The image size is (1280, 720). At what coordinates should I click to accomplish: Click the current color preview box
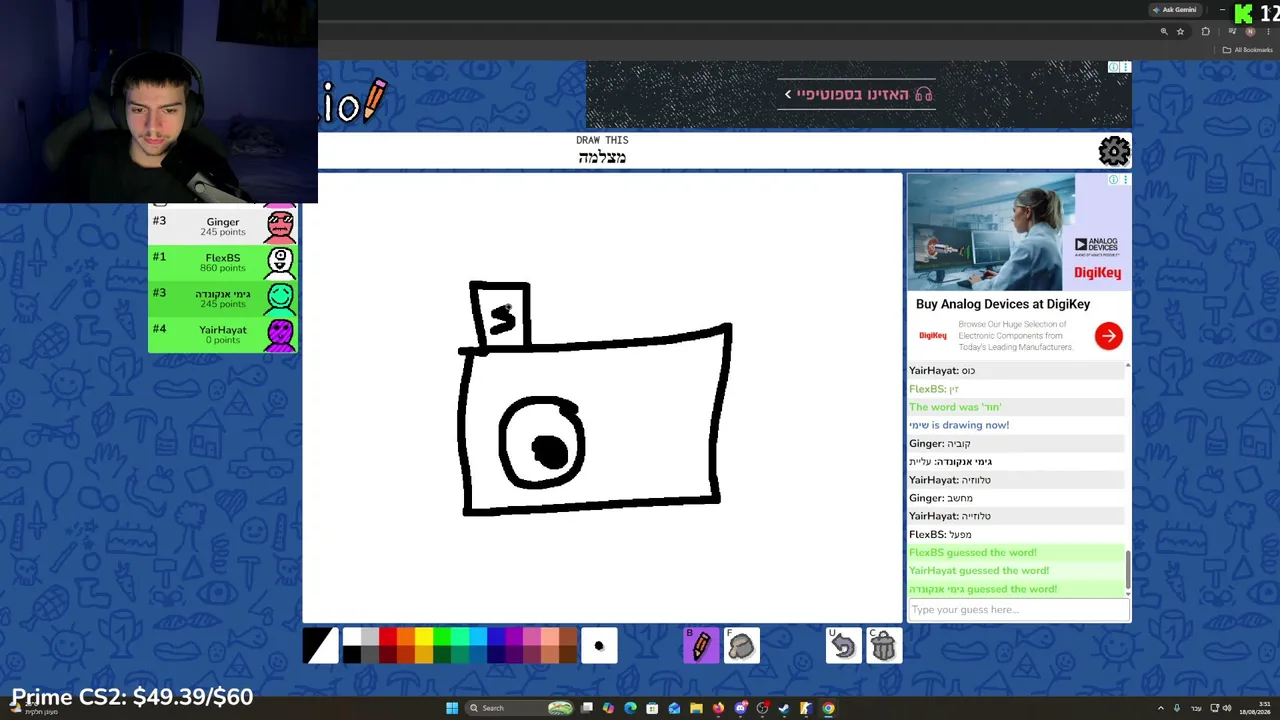pos(321,646)
